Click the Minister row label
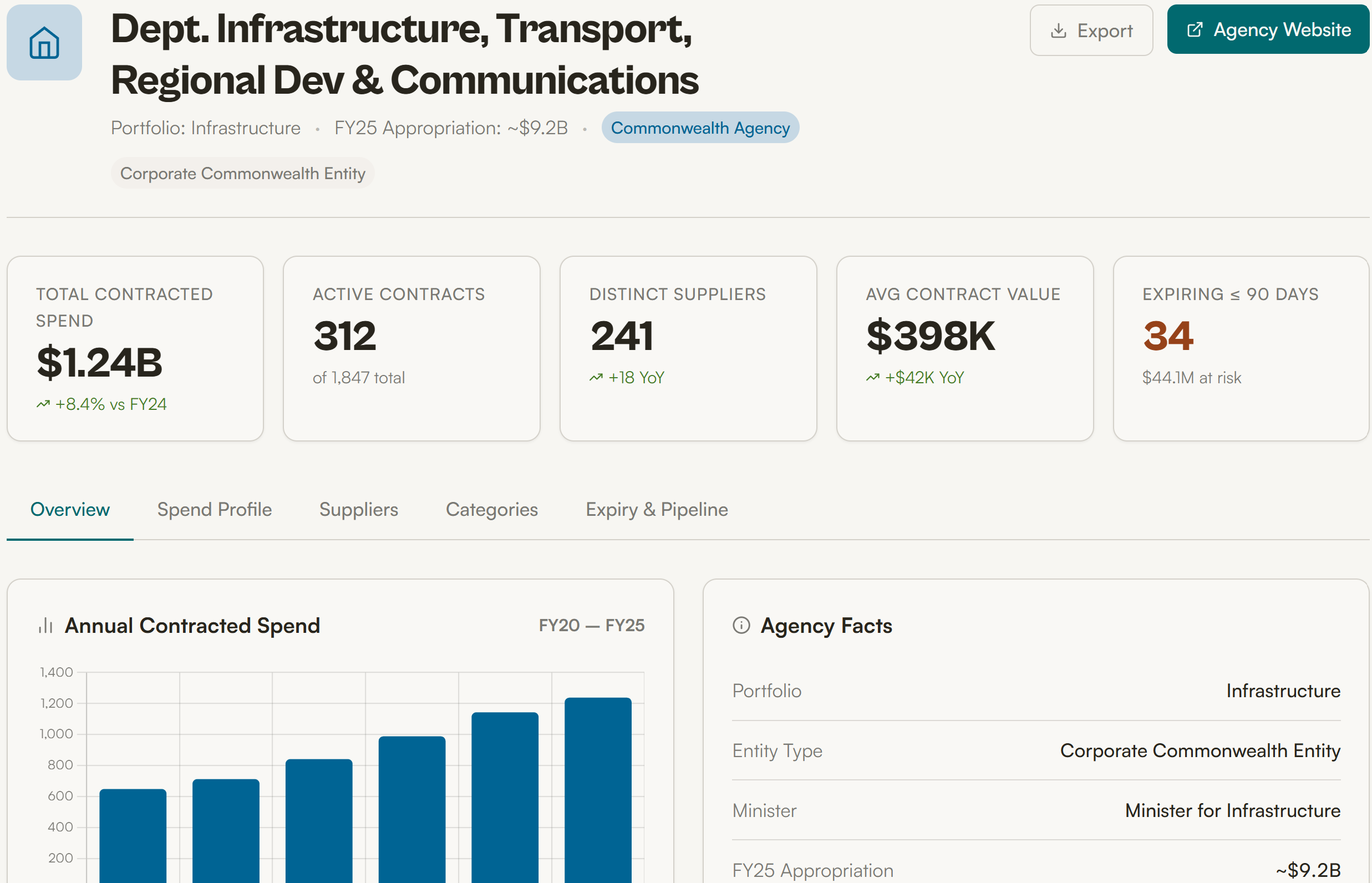This screenshot has width=1372, height=883. pos(764,810)
